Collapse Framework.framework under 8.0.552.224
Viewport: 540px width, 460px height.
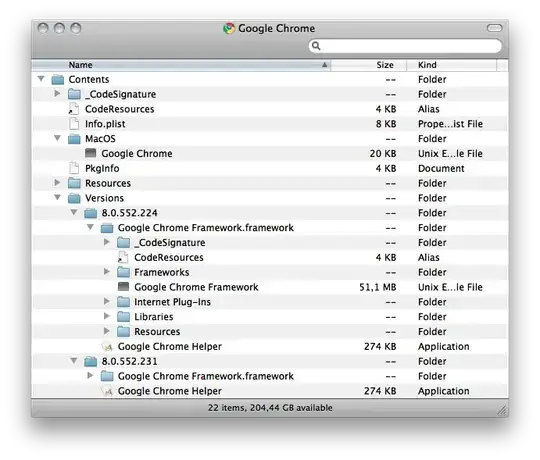pyautogui.click(x=90, y=227)
